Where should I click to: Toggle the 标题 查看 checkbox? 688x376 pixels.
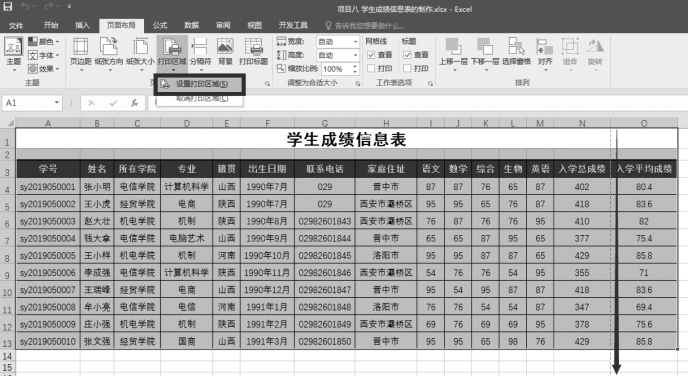click(x=407, y=55)
